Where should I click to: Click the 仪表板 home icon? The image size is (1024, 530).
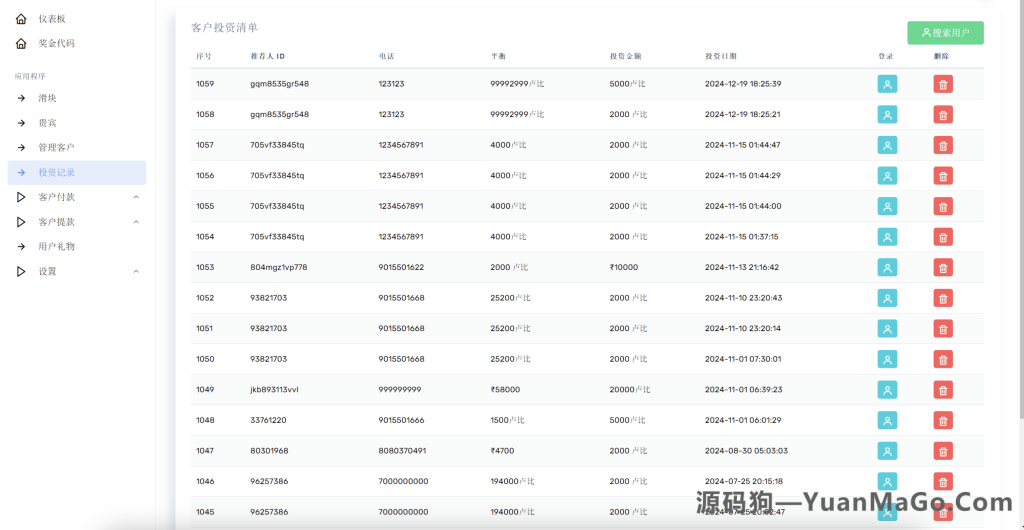(21, 19)
